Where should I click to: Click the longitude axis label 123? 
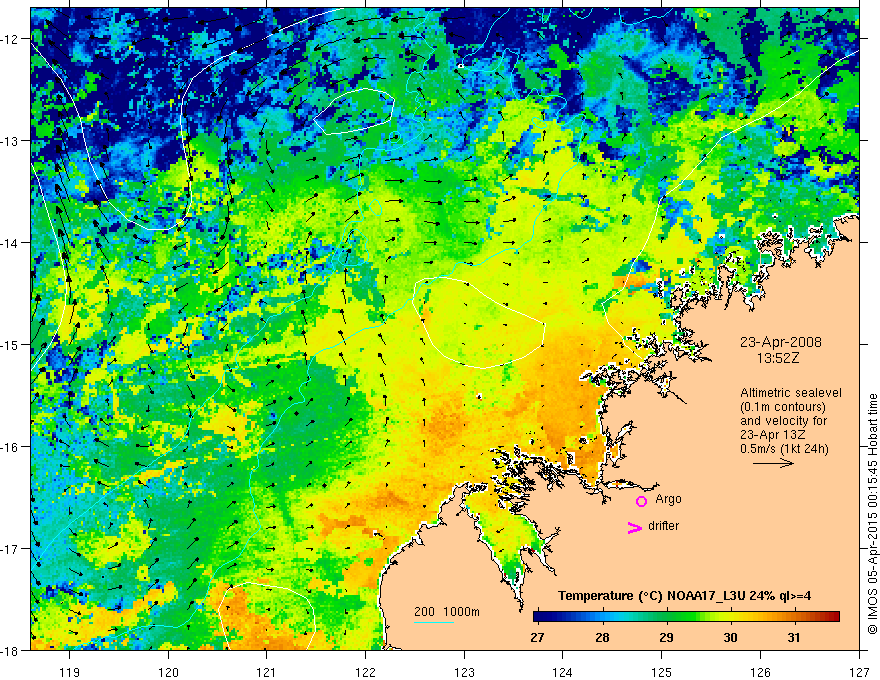(464, 672)
